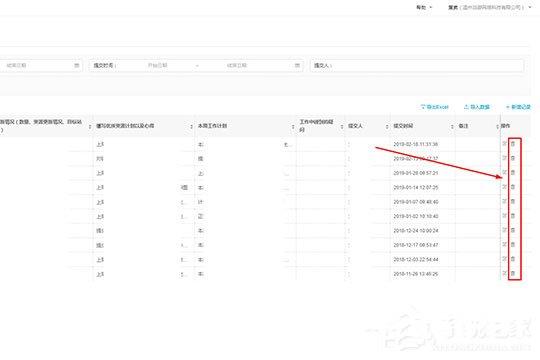Edit the record submitted 2019-01-07

coord(505,201)
